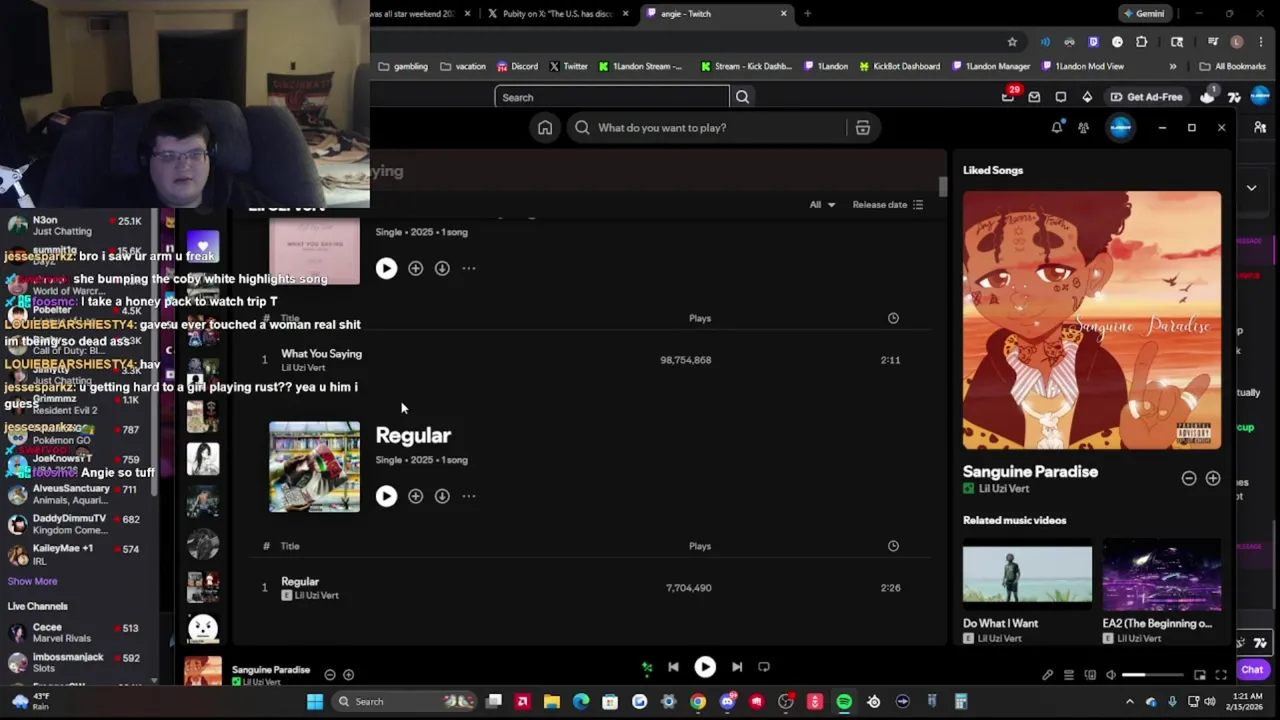Toggle repeat in Spotify player
The height and width of the screenshot is (720, 1280).
tap(764, 667)
